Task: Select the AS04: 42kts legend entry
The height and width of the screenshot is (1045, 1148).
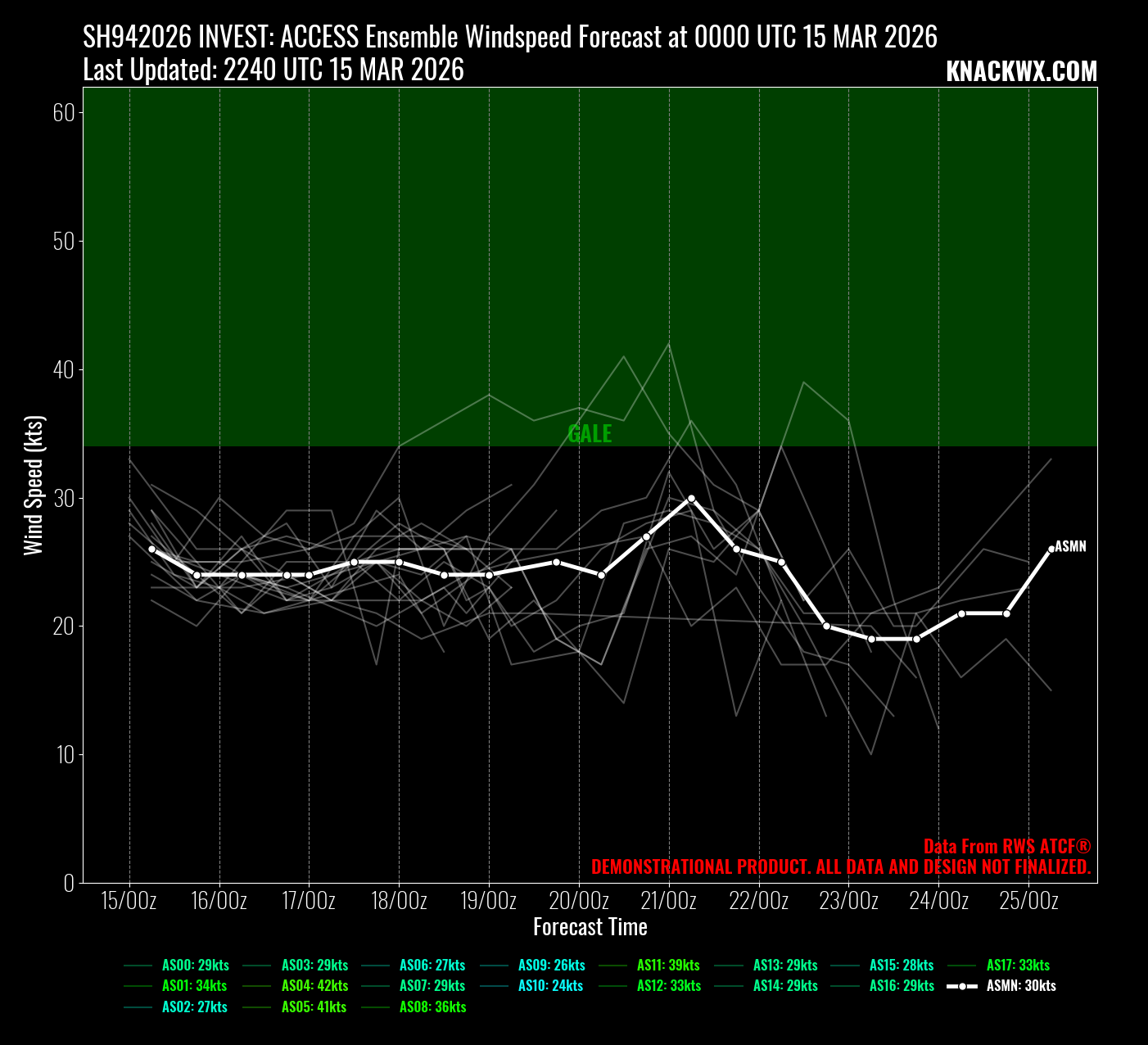Action: (x=314, y=986)
